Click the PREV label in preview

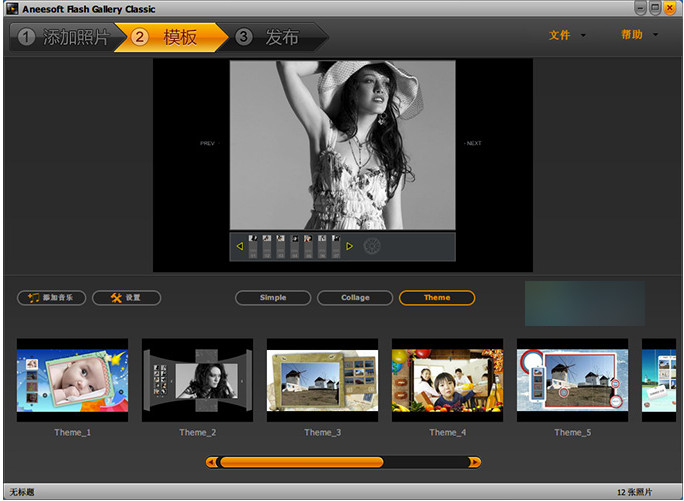click(x=207, y=143)
